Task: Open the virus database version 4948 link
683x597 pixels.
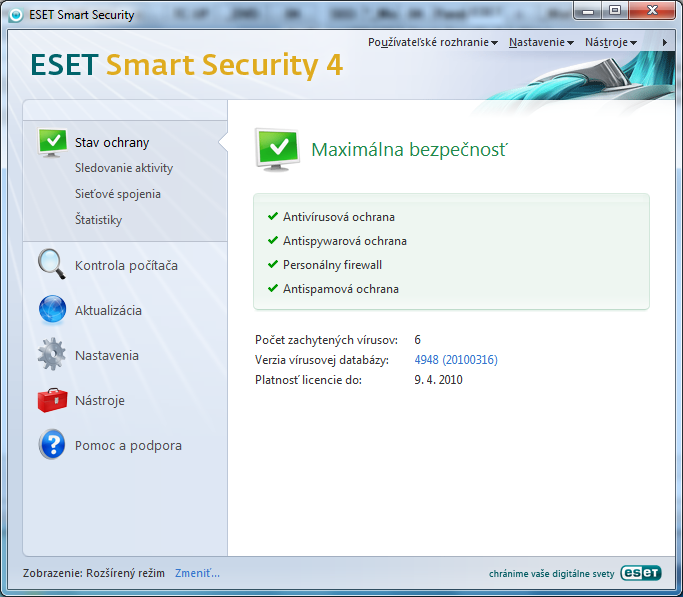Action: click(456, 360)
